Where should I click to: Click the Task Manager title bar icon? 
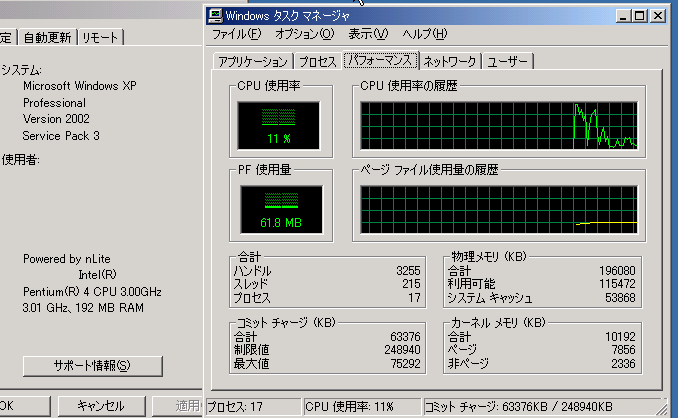pyautogui.click(x=215, y=16)
